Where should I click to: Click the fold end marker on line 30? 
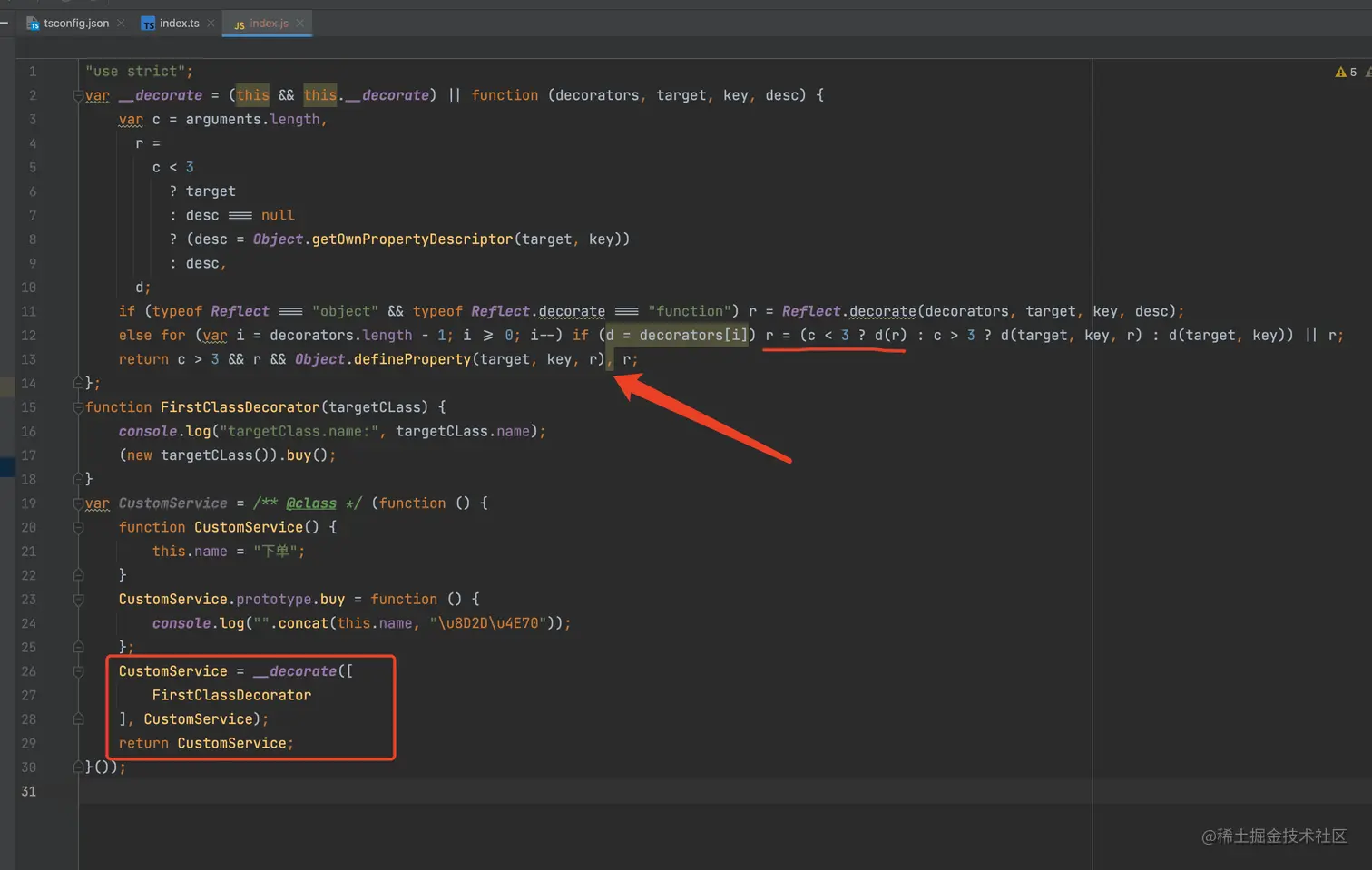(78, 767)
